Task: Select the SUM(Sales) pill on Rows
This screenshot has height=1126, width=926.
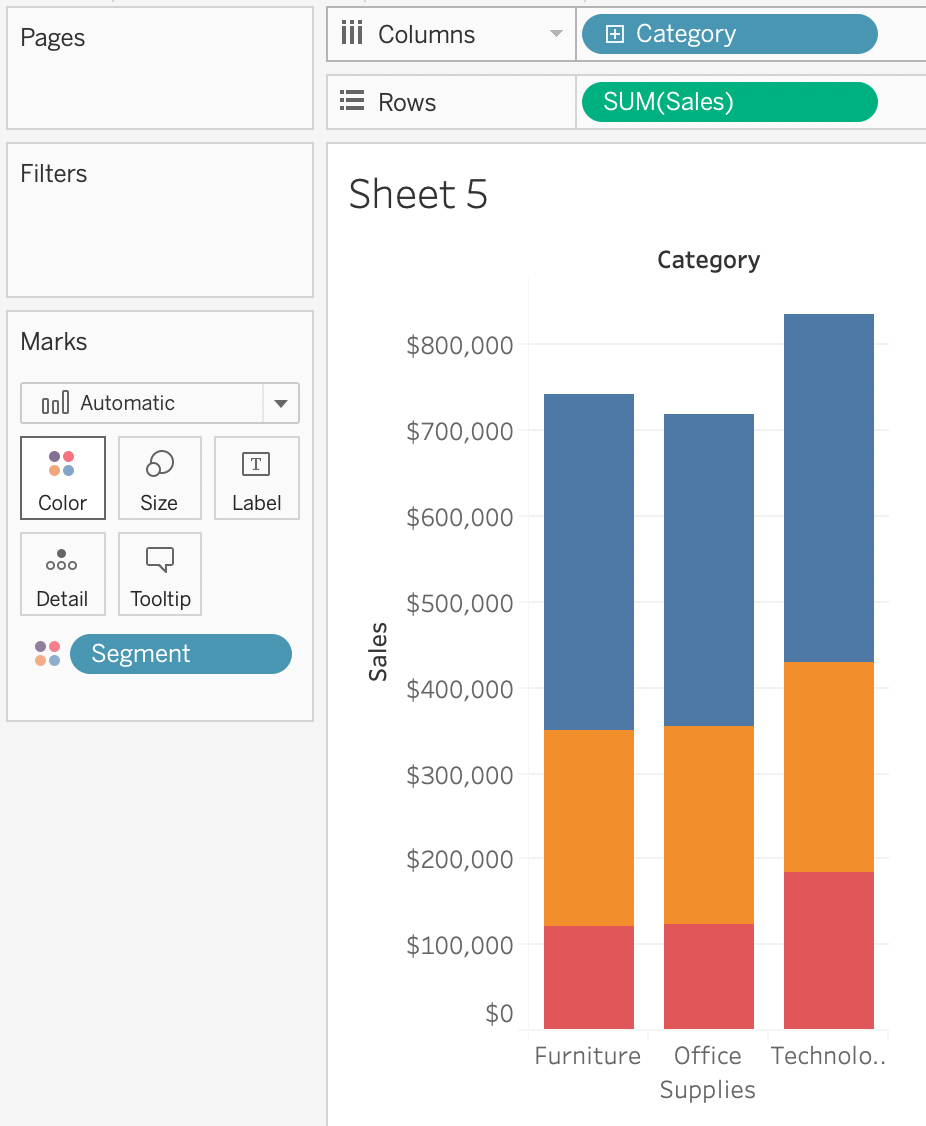Action: [729, 102]
